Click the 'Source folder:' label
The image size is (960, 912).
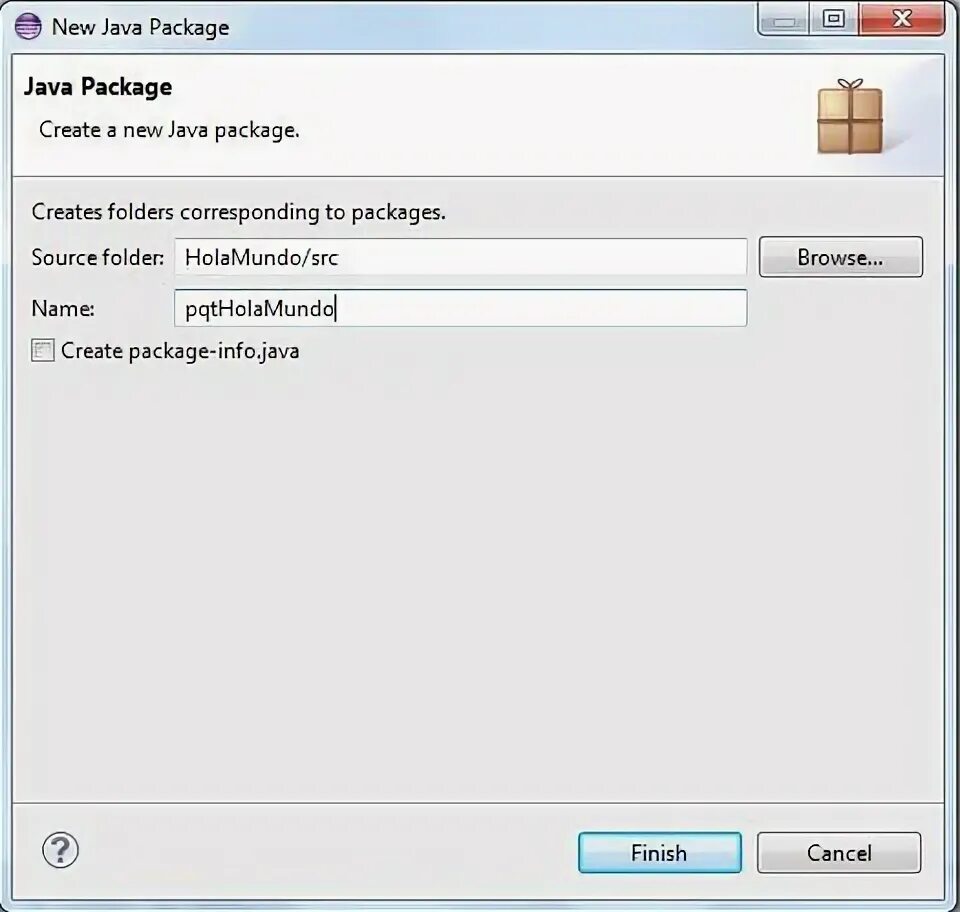[x=98, y=258]
